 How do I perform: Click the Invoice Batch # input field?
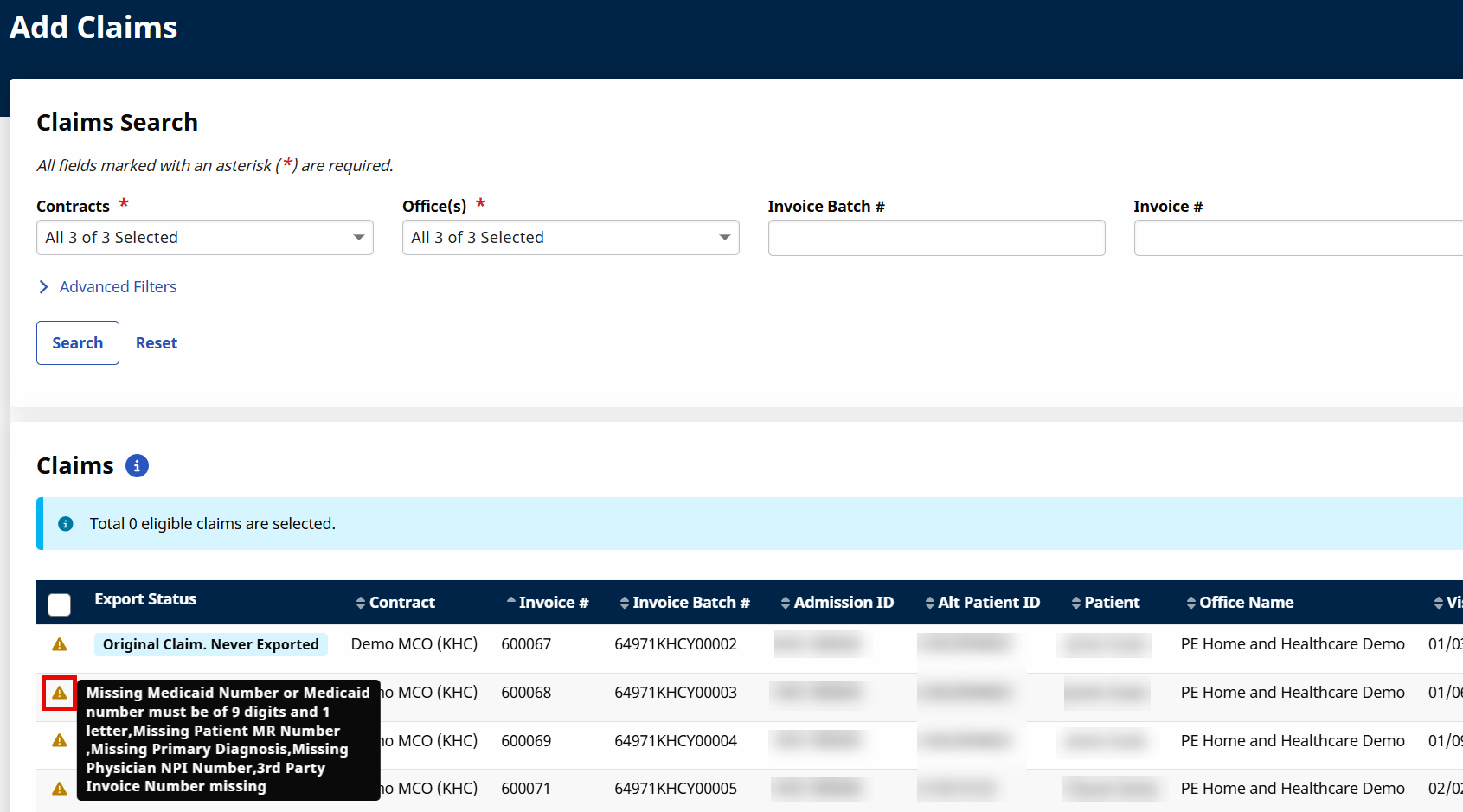click(936, 238)
